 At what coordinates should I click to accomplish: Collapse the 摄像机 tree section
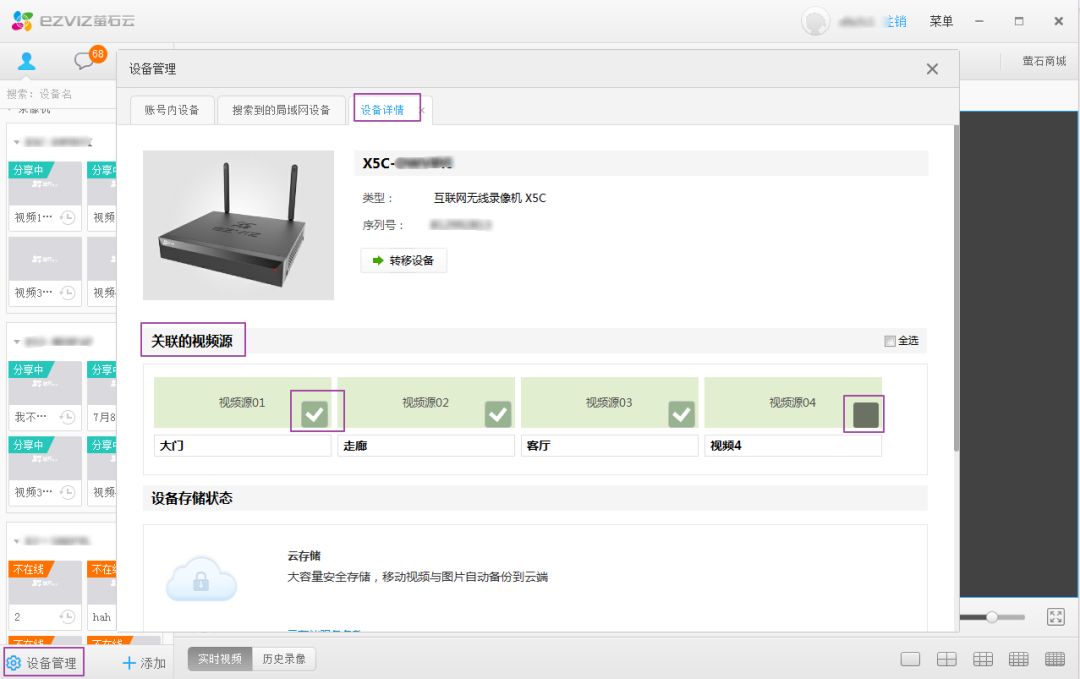11,109
